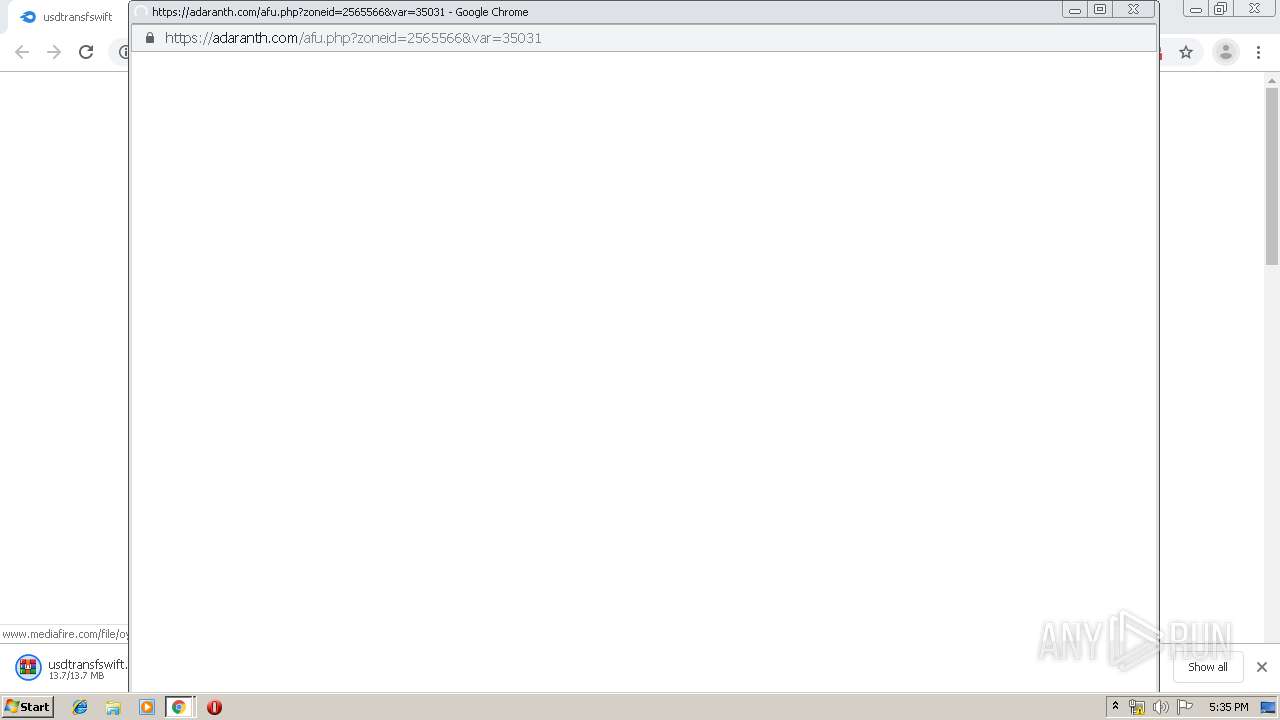Open the Chrome profile avatar menu
The height and width of the screenshot is (720, 1280).
click(x=1225, y=52)
